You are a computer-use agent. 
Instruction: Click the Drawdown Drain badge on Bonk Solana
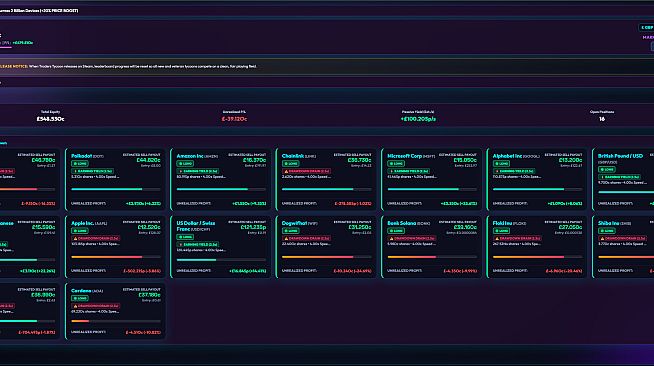coord(412,238)
